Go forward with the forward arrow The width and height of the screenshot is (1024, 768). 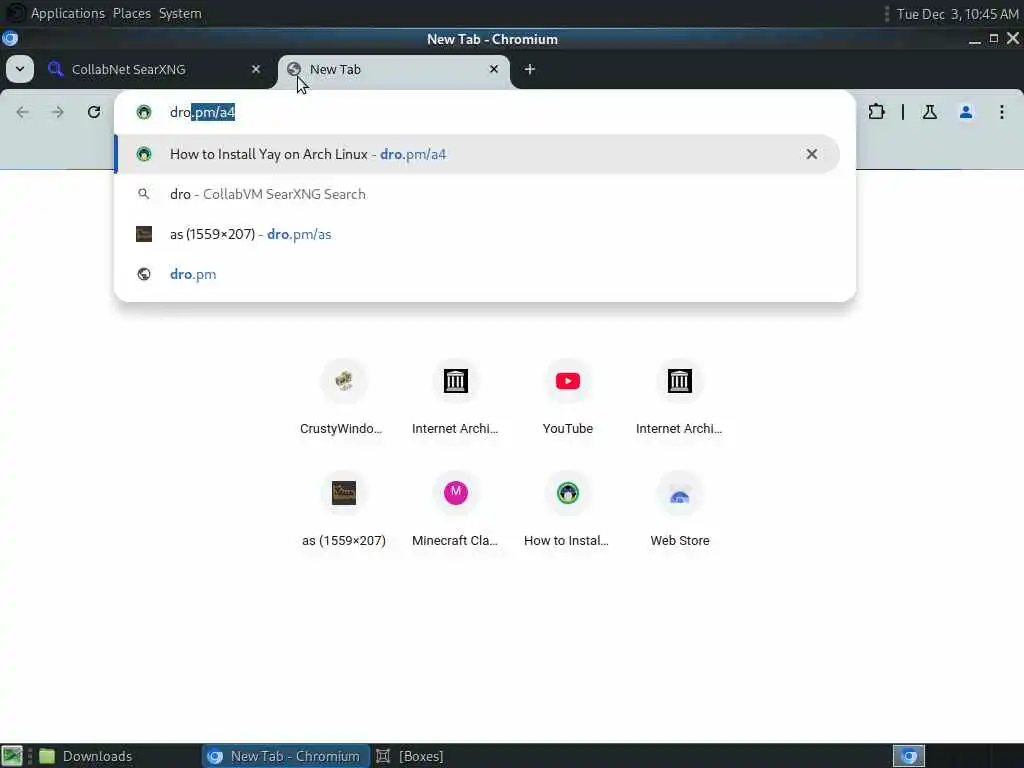pyautogui.click(x=57, y=112)
